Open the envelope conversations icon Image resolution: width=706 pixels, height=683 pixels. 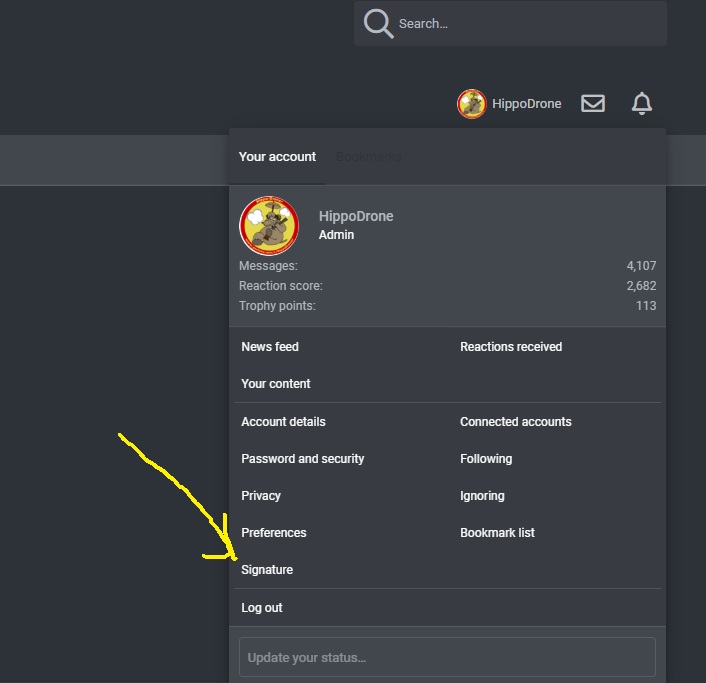[x=593, y=103]
